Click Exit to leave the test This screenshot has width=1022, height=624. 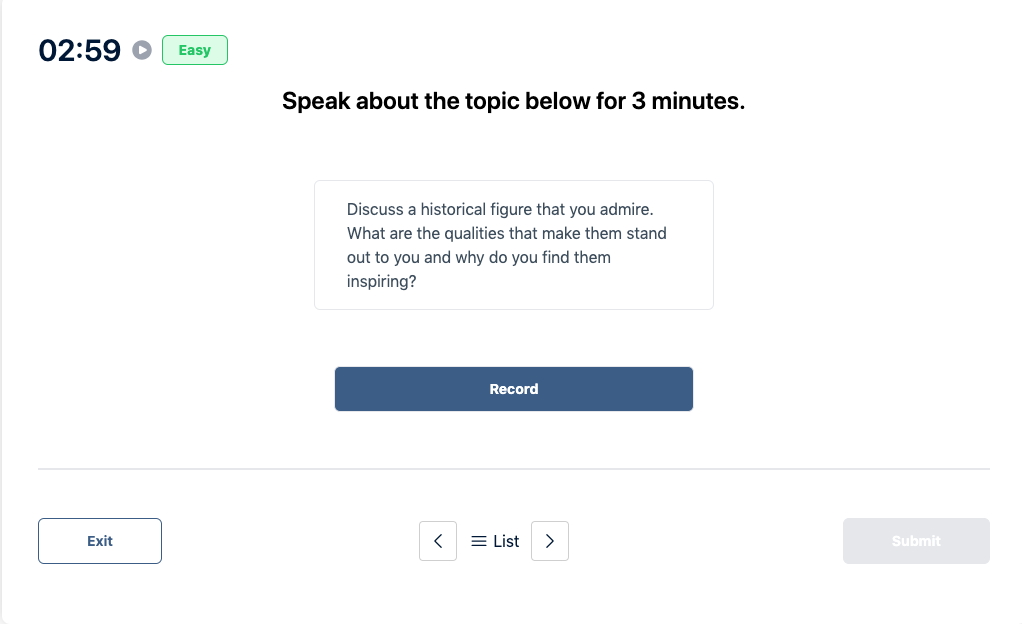[99, 540]
